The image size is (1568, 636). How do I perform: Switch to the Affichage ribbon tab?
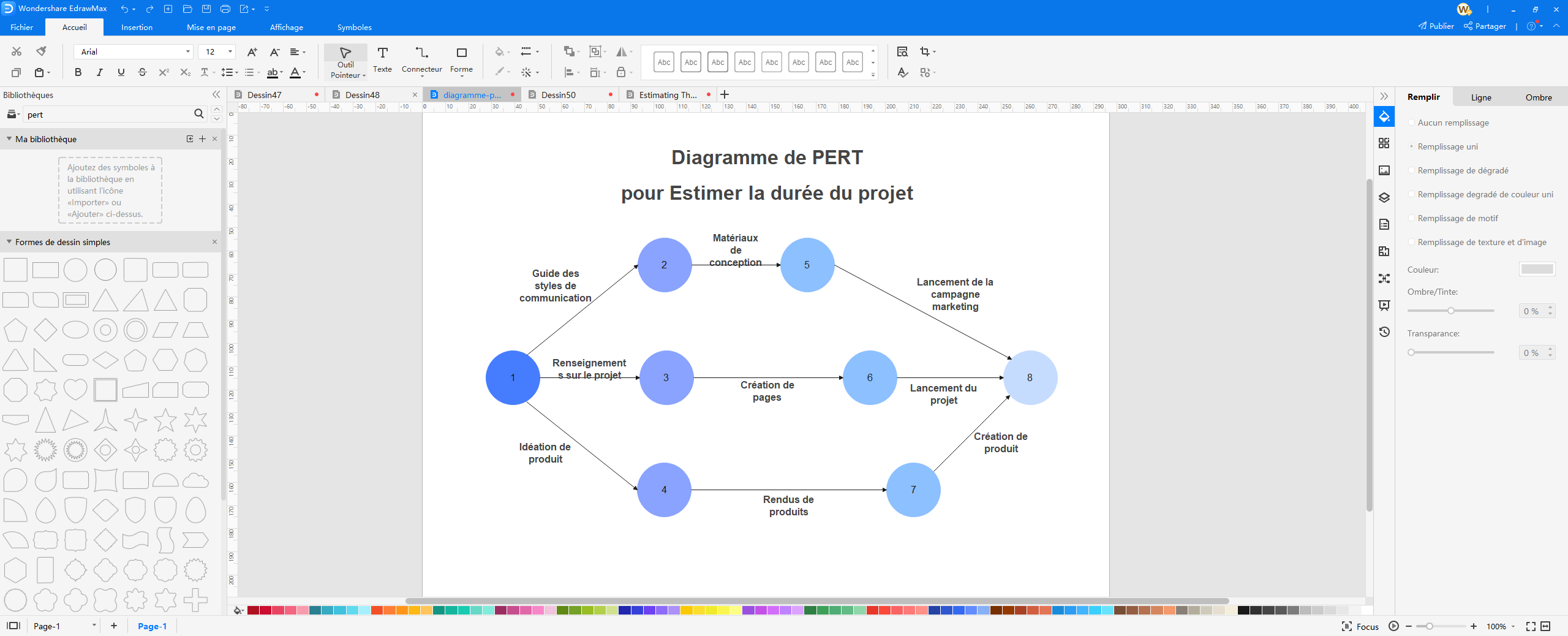pos(287,27)
